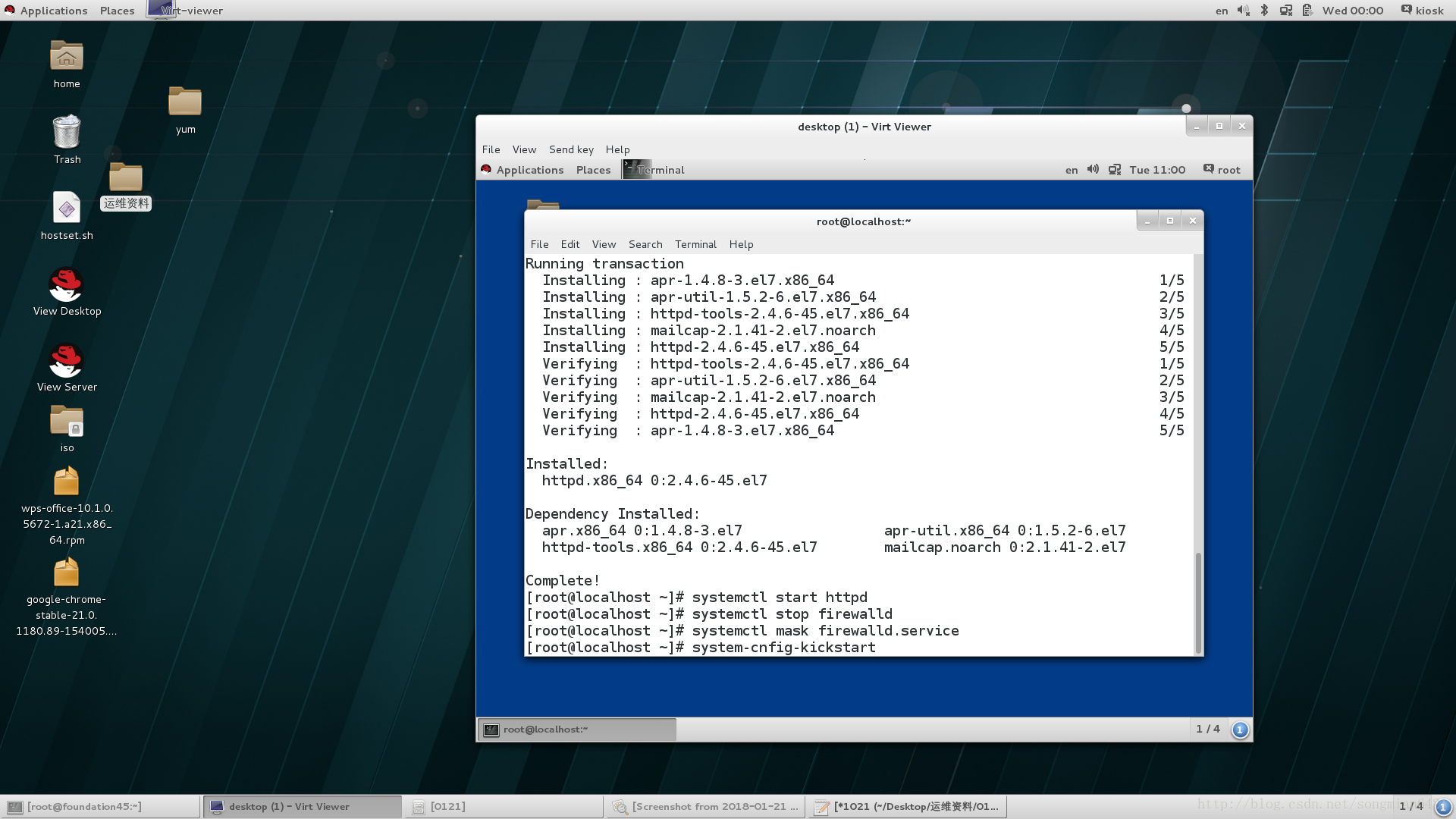Select the Edit menu in terminal
The image size is (1456, 819).
(x=569, y=244)
